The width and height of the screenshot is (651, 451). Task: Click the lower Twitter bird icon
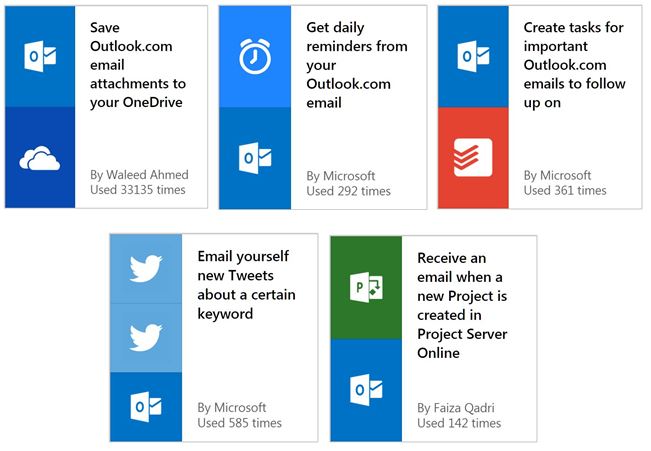[x=146, y=338]
